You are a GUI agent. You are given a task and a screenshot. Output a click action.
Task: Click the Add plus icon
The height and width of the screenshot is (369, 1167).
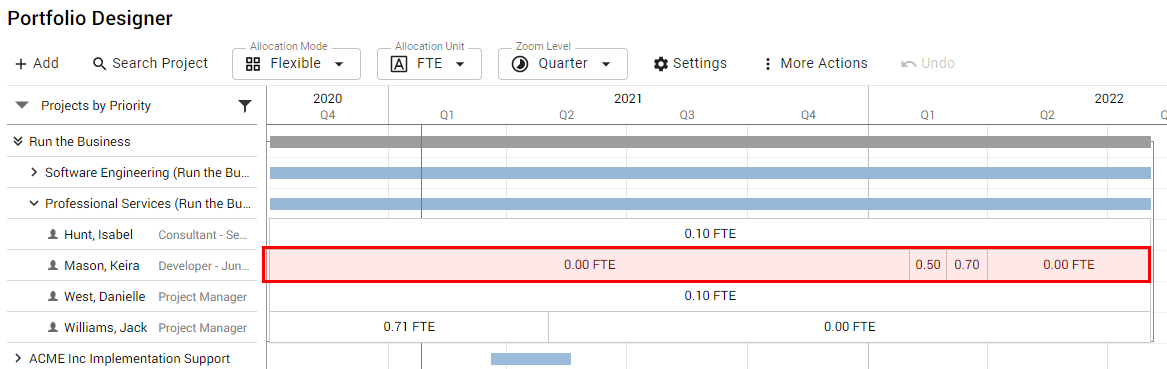(x=21, y=64)
